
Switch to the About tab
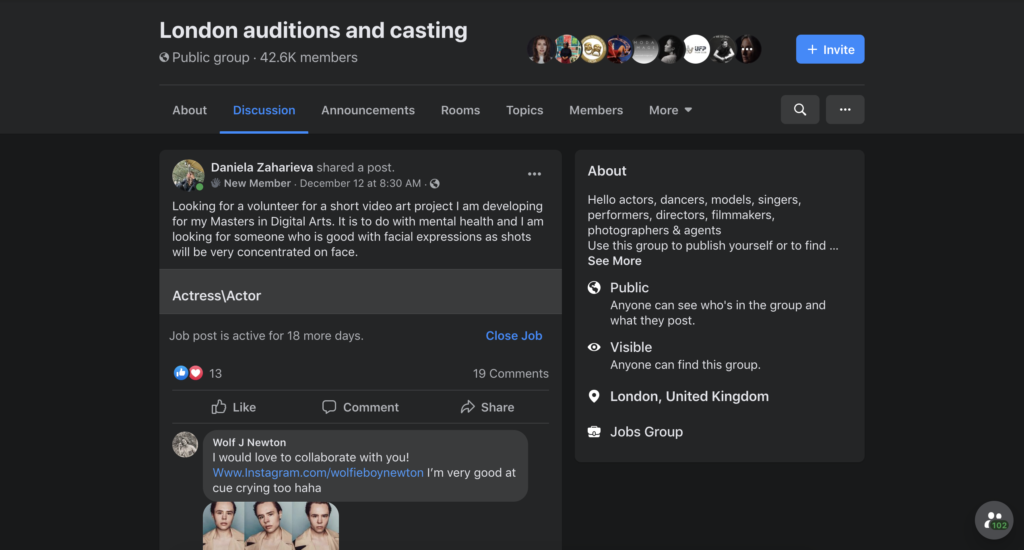tap(189, 110)
